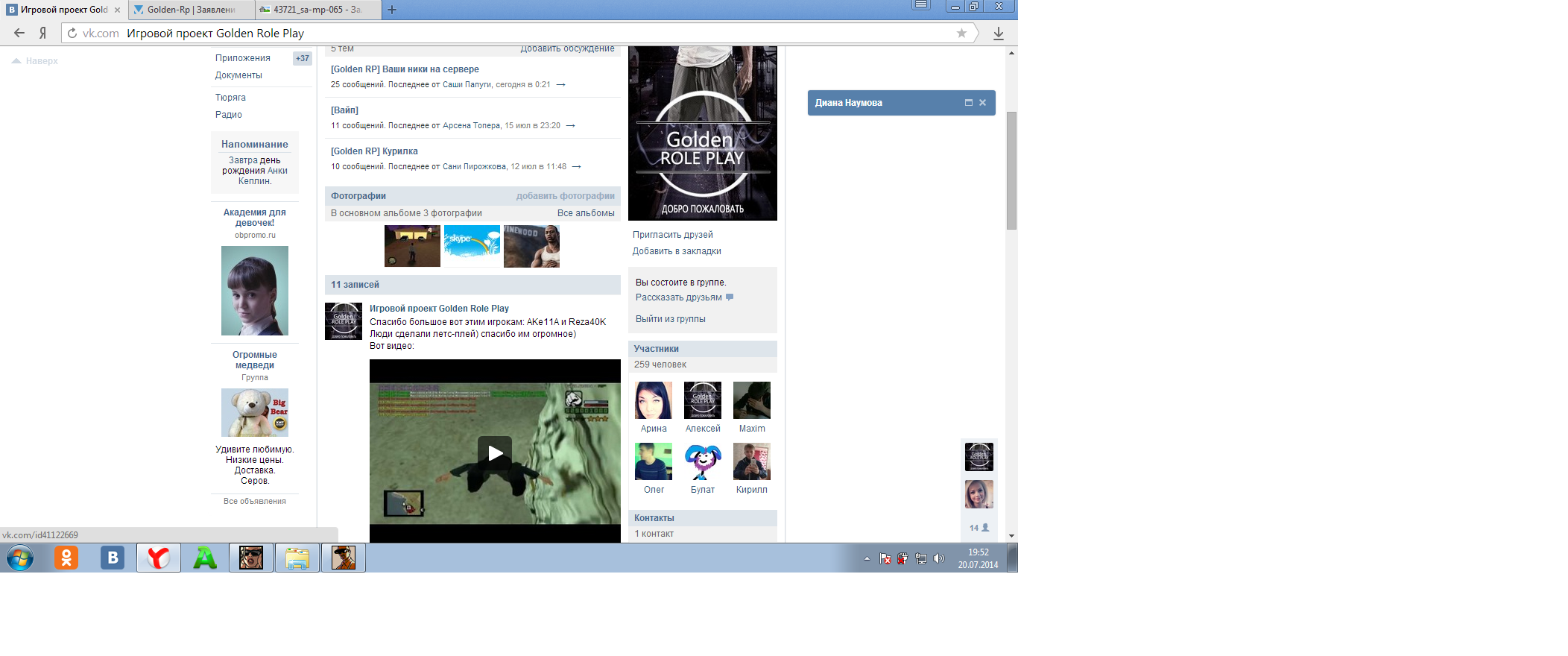Open the Skype photo thumbnail
This screenshot has height=656, width=1568.
(x=472, y=246)
